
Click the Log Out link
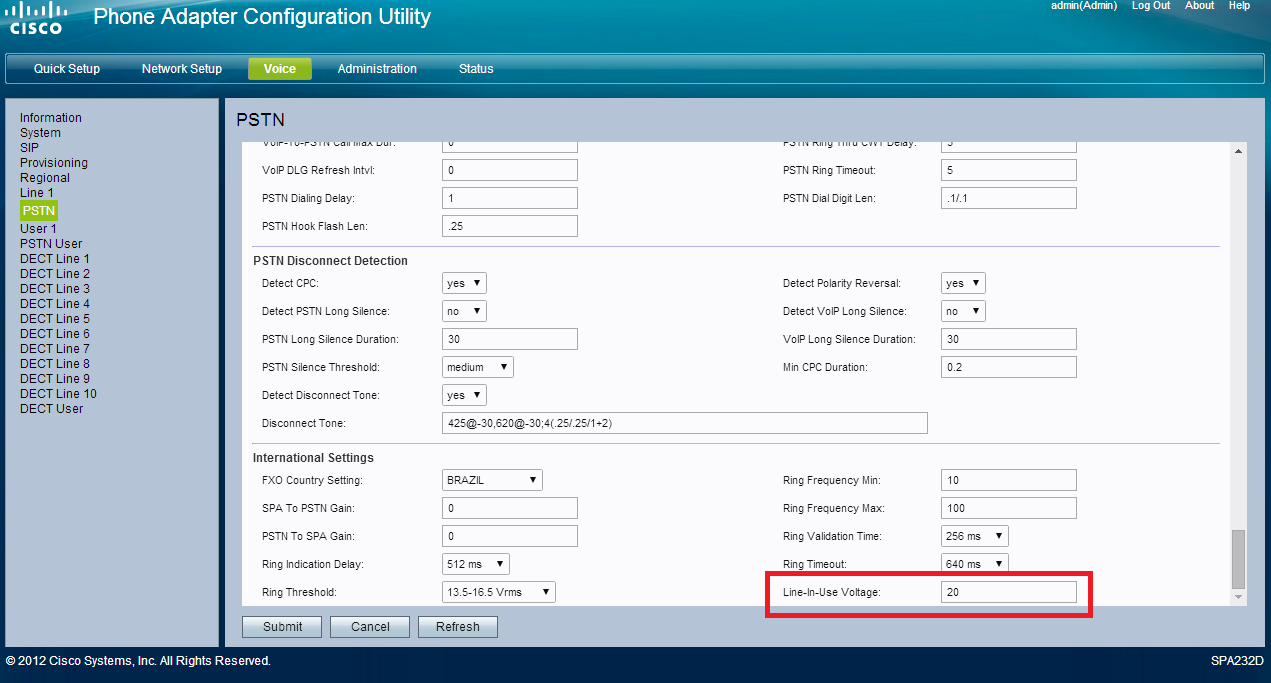pos(1151,6)
